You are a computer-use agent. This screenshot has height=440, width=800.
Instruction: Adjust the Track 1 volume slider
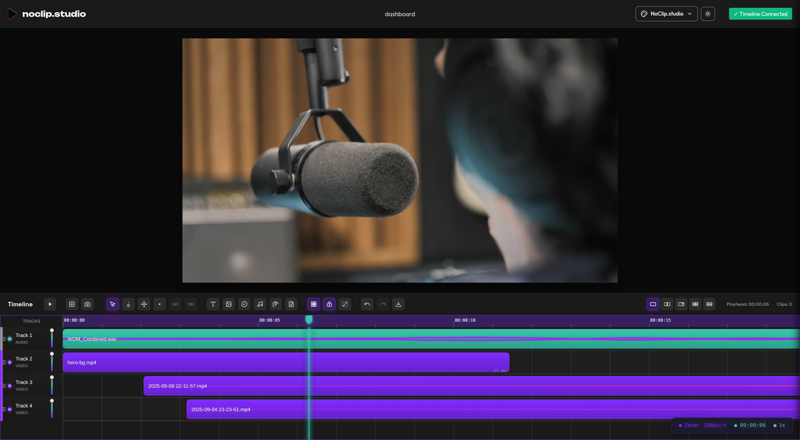pyautogui.click(x=52, y=338)
